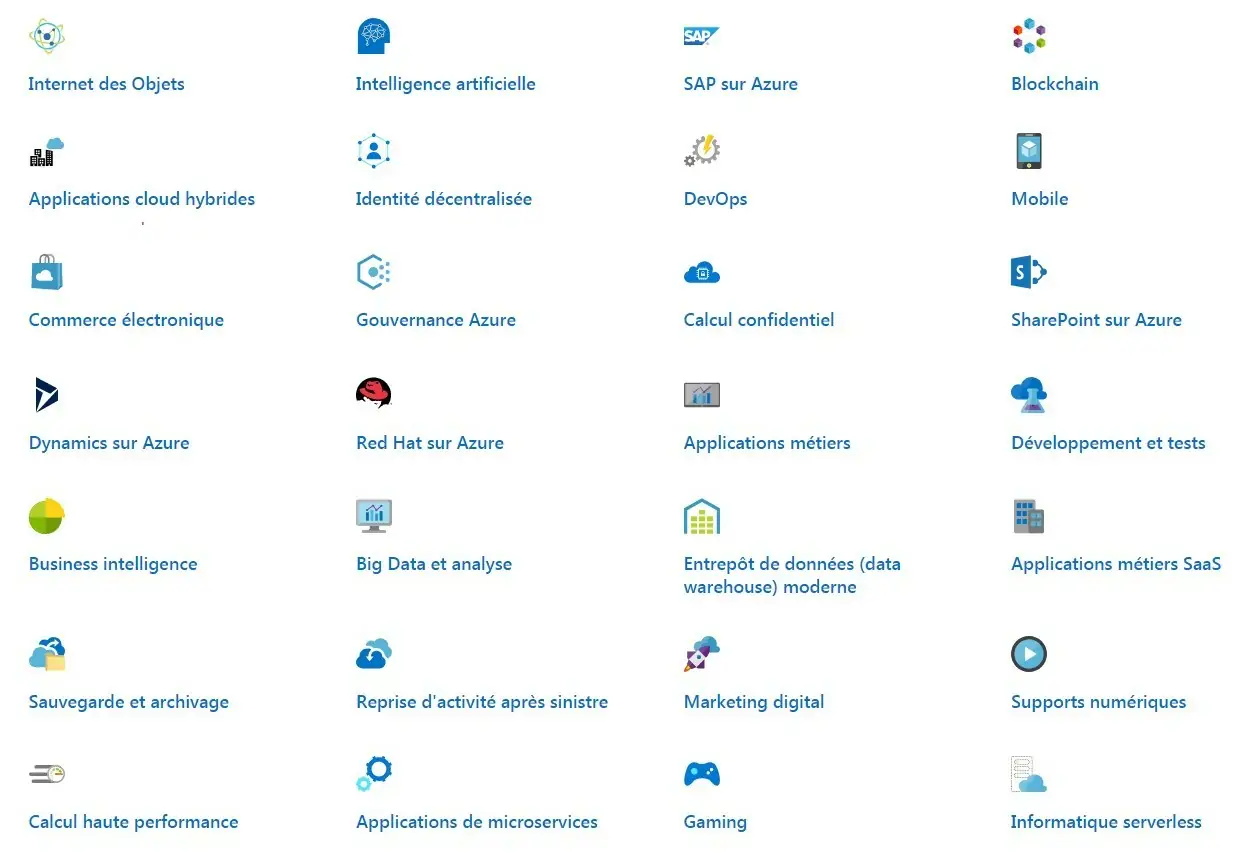Open the Sauvegarde et archivage link
Screen dimensions: 1246x863
(x=128, y=701)
